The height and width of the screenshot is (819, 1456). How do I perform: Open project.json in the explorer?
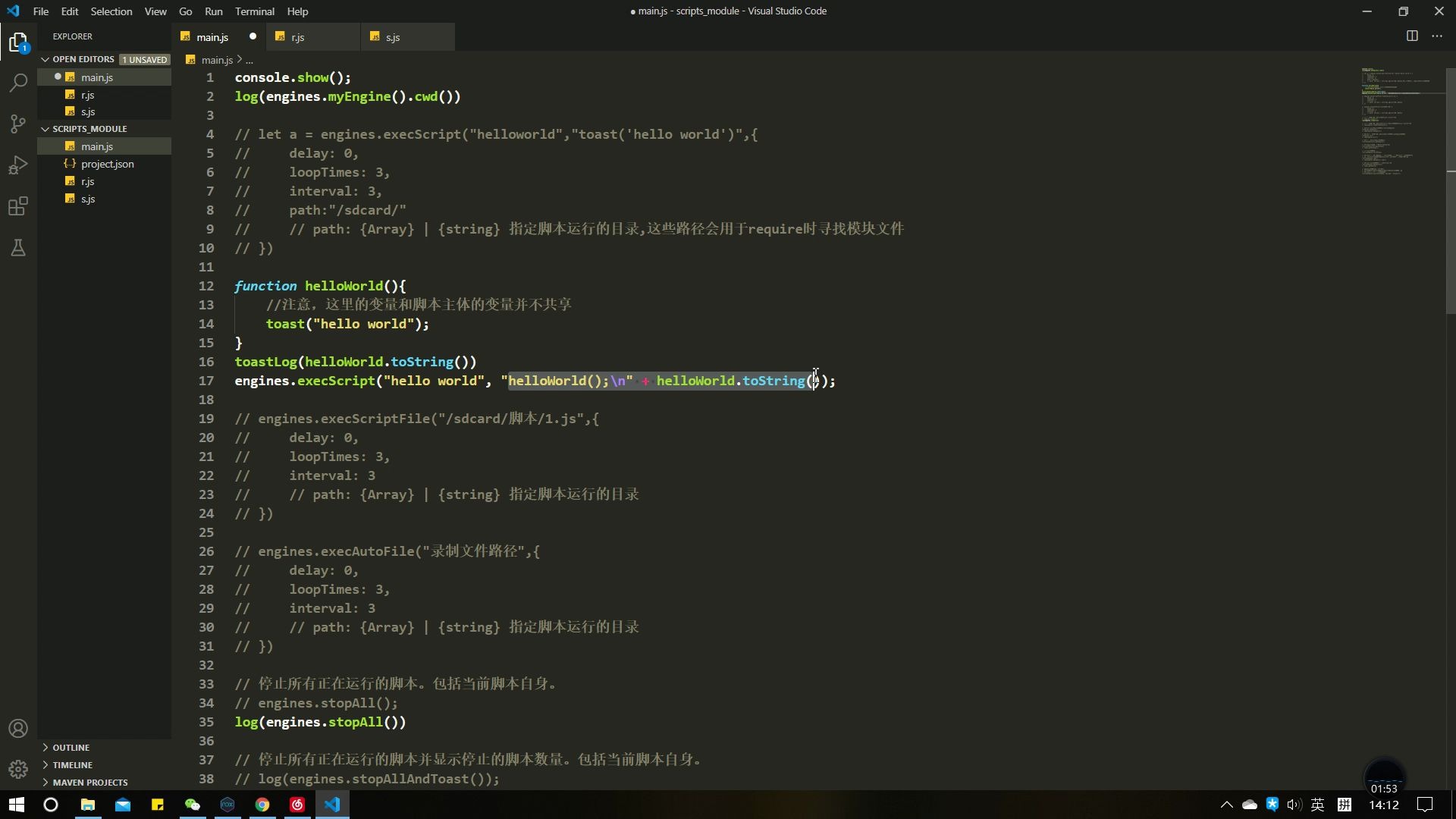[108, 164]
